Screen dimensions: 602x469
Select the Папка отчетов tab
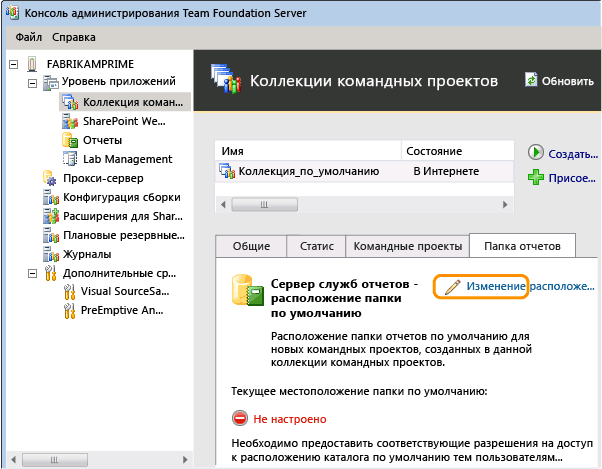522,246
